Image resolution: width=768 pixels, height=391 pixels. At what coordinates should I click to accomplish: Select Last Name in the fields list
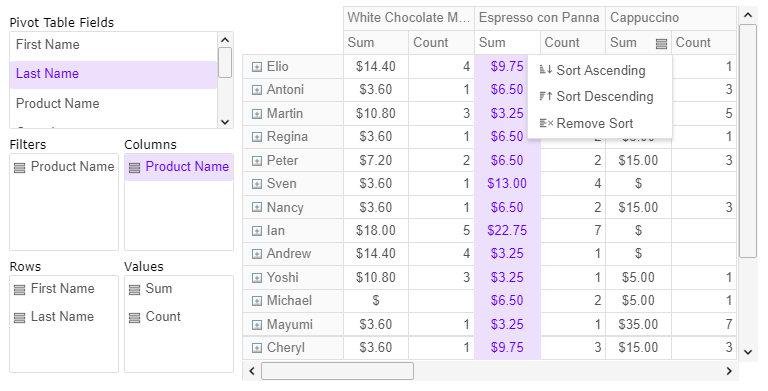(x=113, y=74)
